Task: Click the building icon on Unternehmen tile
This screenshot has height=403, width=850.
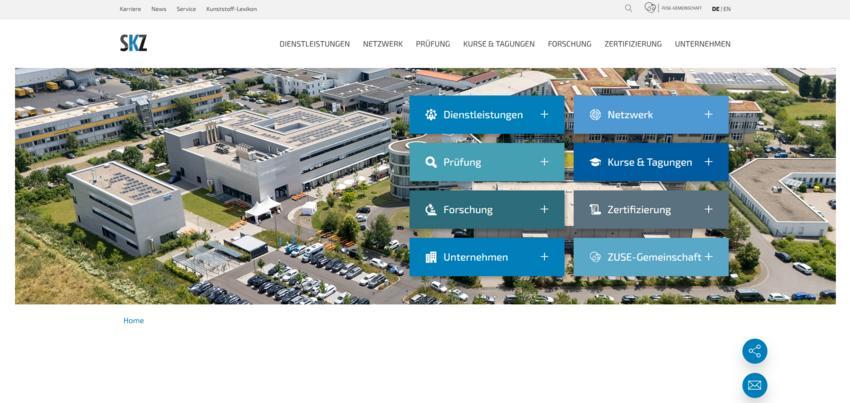Action: [431, 257]
